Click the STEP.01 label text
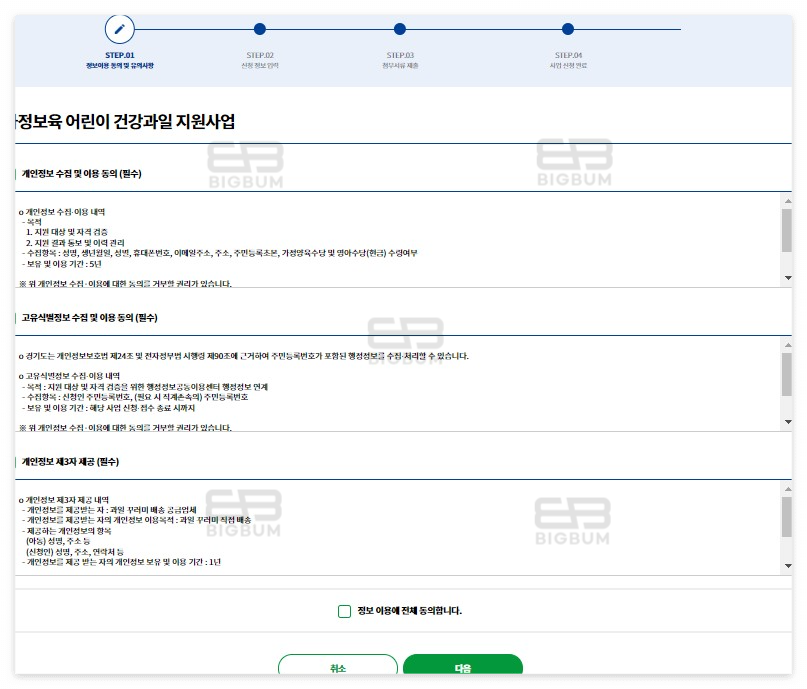This screenshot has height=689, width=807. (x=119, y=55)
